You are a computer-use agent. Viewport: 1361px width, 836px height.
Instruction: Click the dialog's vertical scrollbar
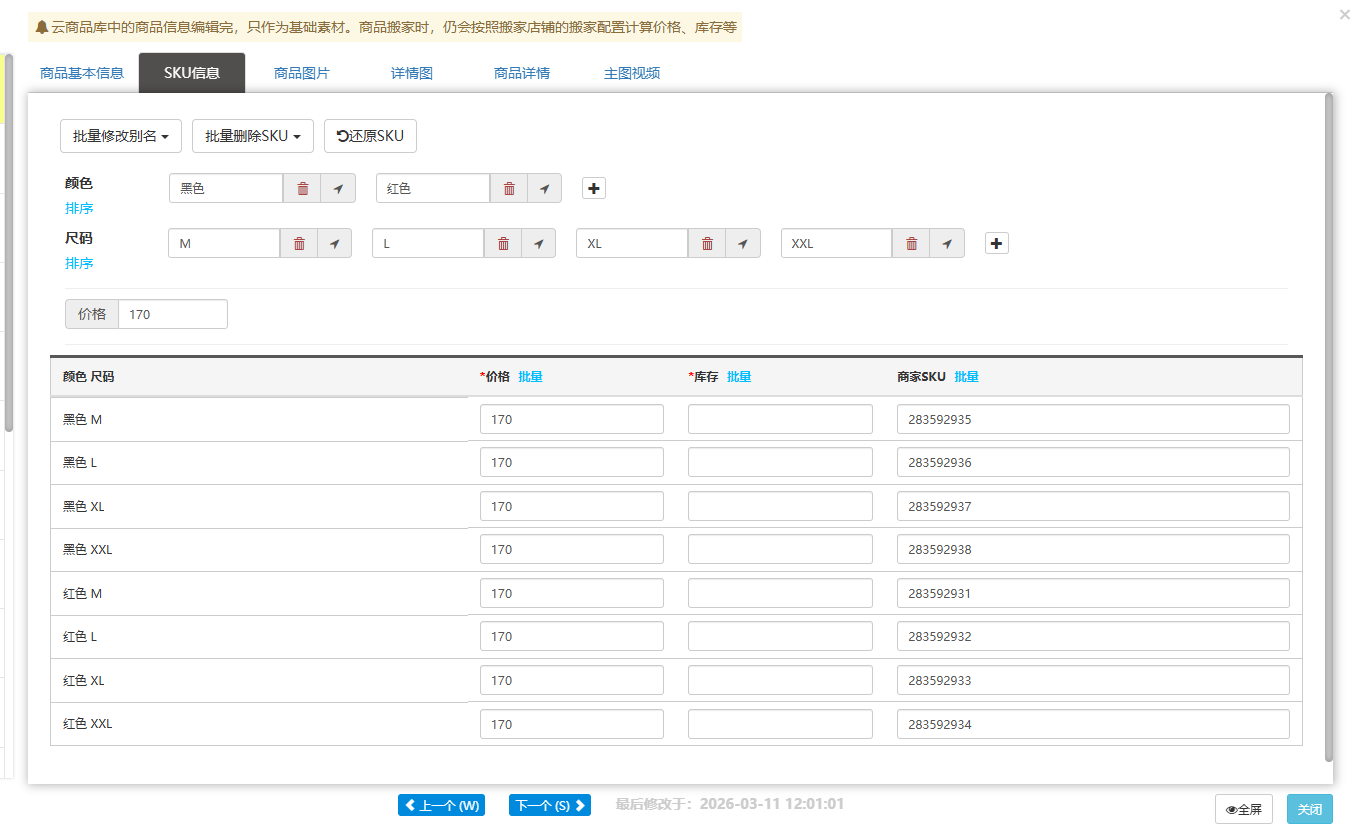point(1328,400)
